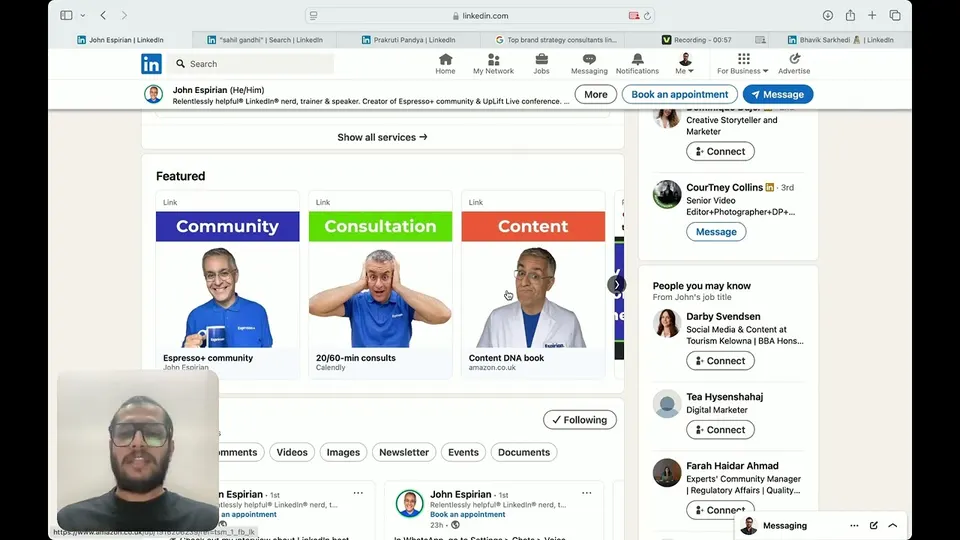Click the page settings icon in address bar

[313, 16]
